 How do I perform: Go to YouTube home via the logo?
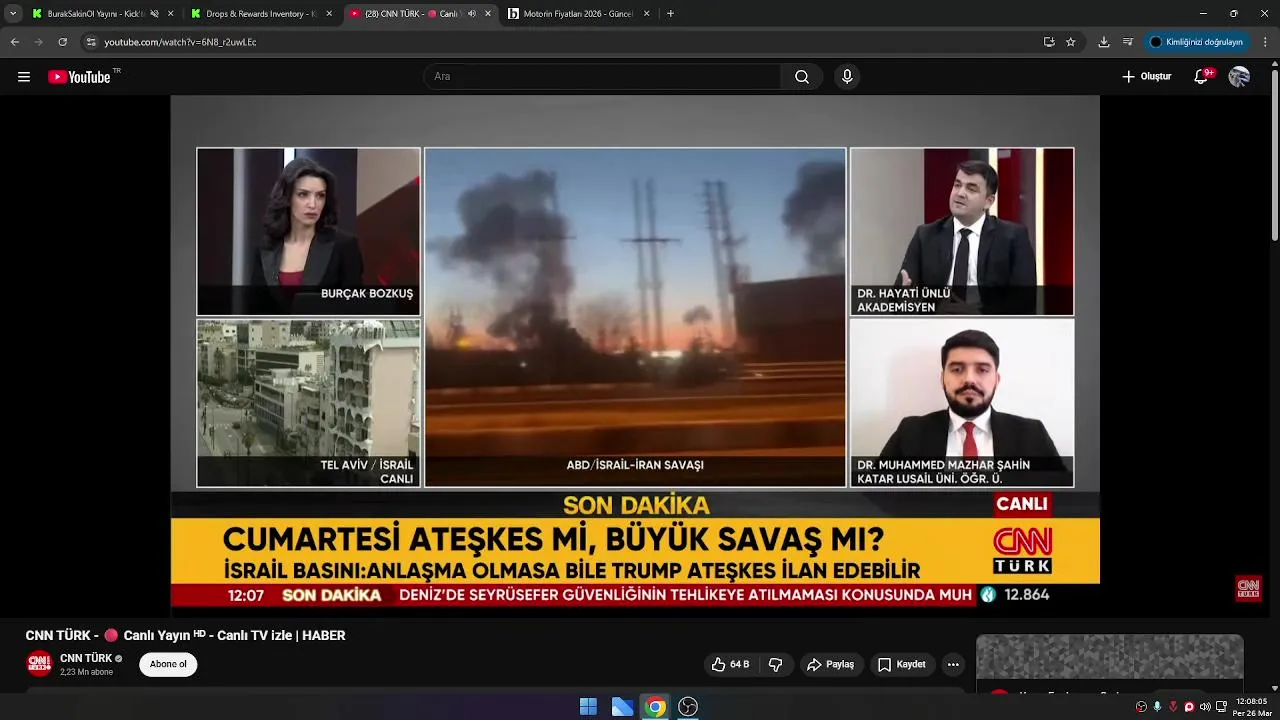[80, 77]
